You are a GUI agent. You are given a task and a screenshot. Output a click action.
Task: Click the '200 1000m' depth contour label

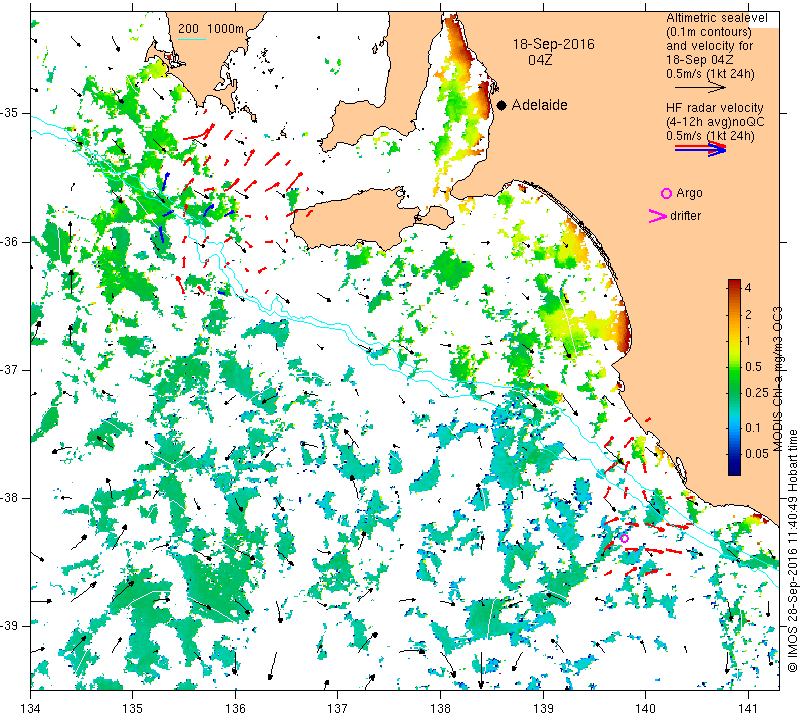pos(211,29)
